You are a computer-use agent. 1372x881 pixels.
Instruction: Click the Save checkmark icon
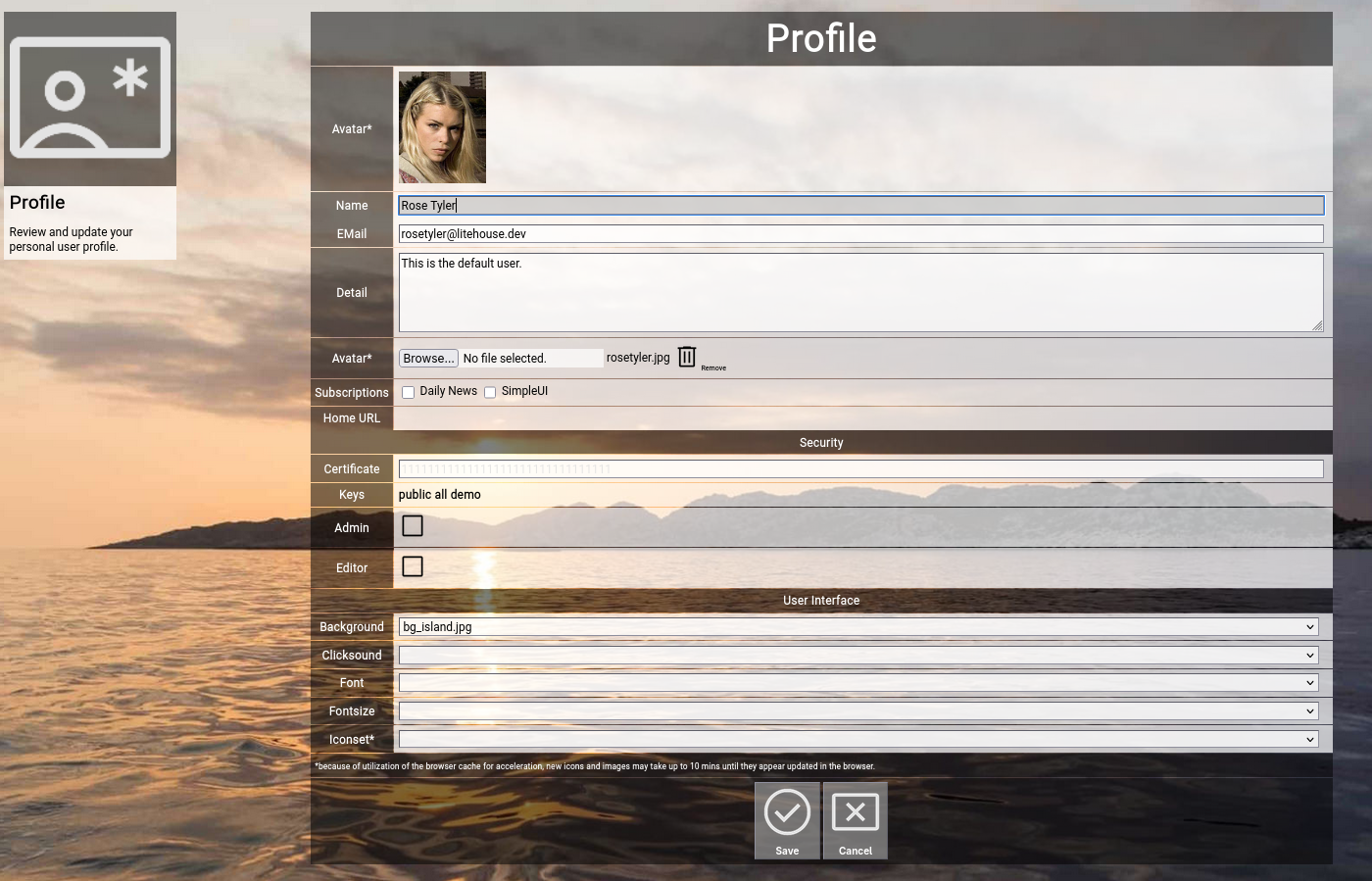(x=787, y=812)
